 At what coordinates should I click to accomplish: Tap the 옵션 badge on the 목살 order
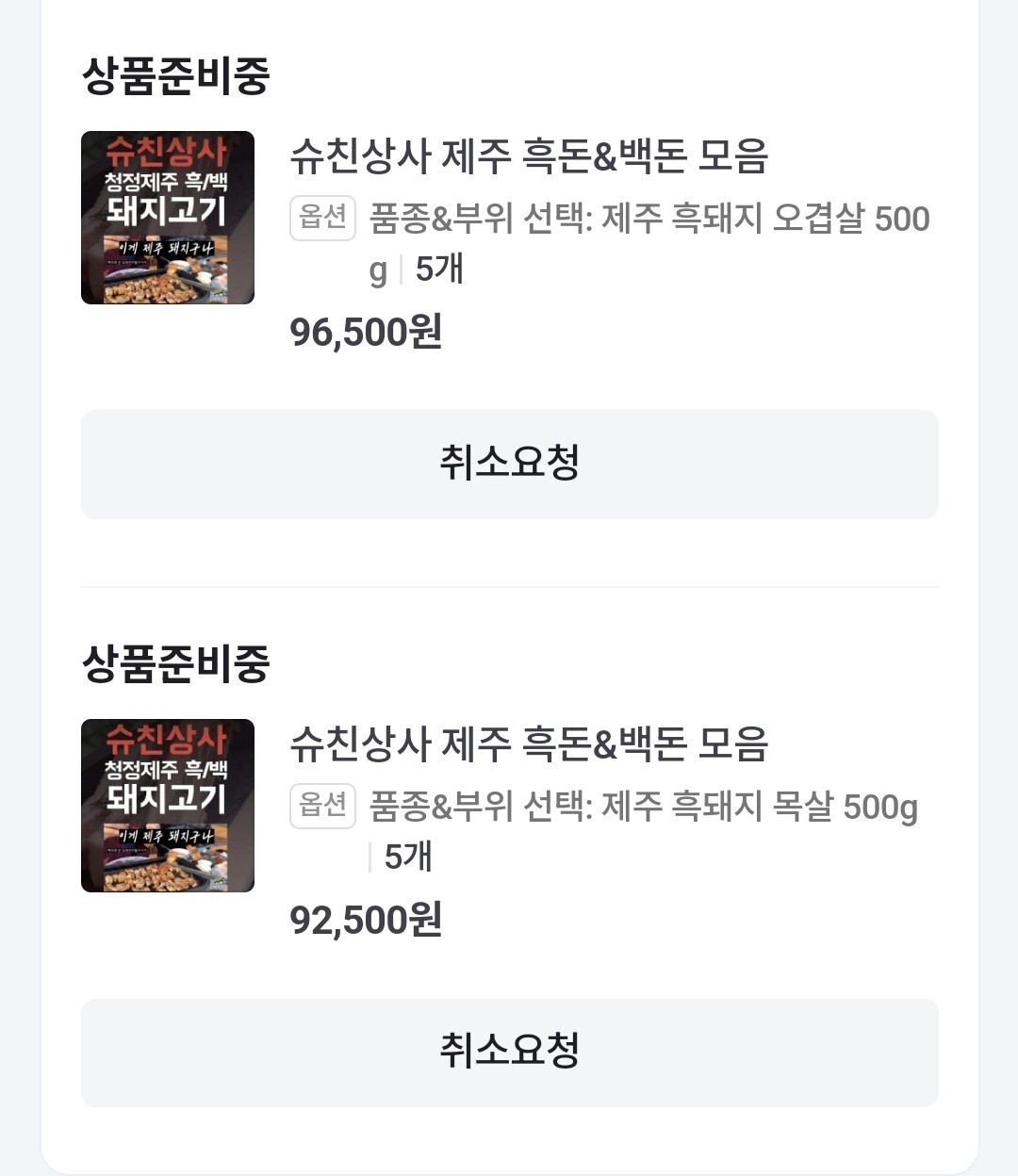click(x=322, y=807)
